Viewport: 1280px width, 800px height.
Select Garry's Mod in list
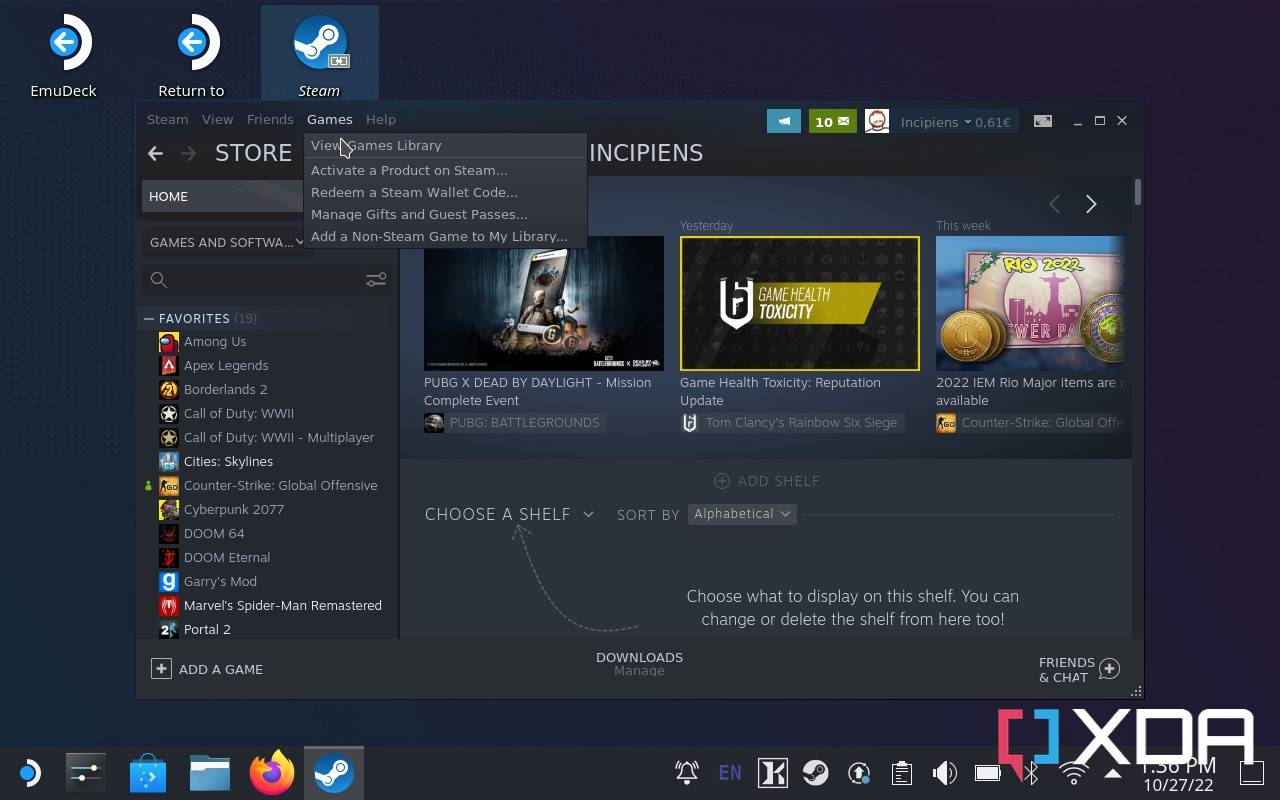(220, 581)
